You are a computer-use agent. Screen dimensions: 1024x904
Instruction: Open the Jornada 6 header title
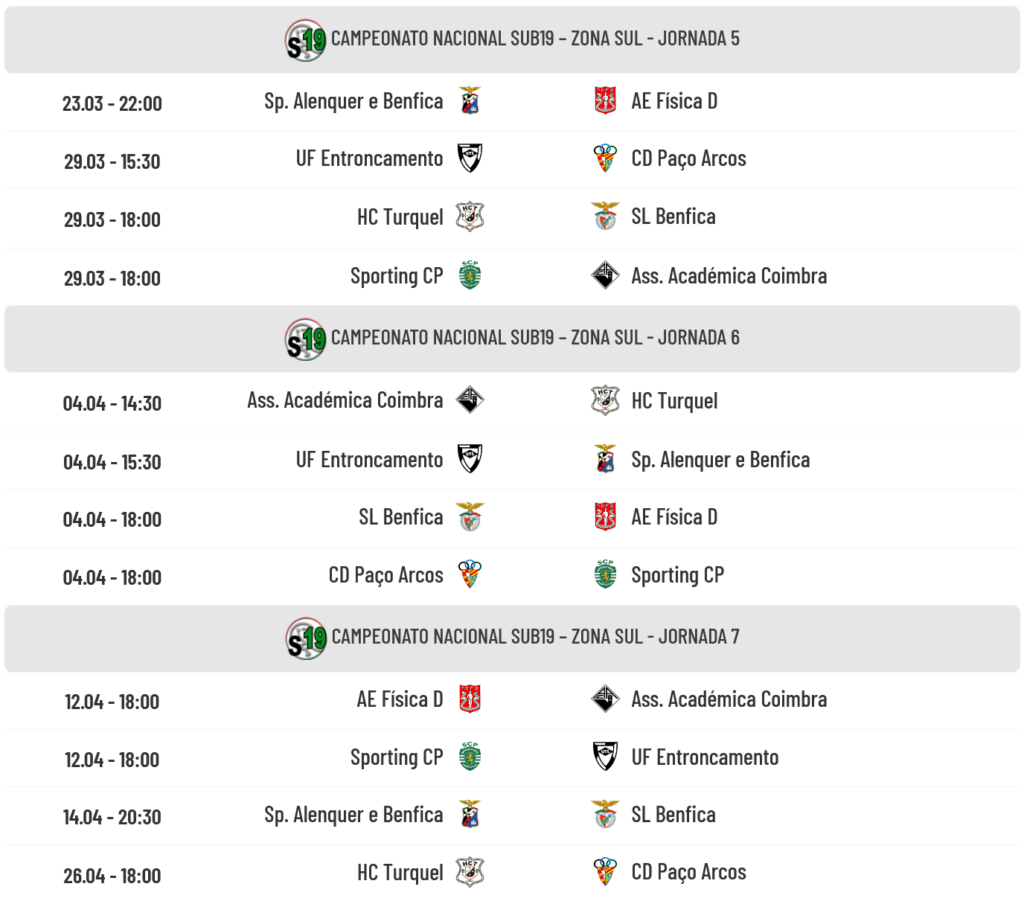point(535,338)
